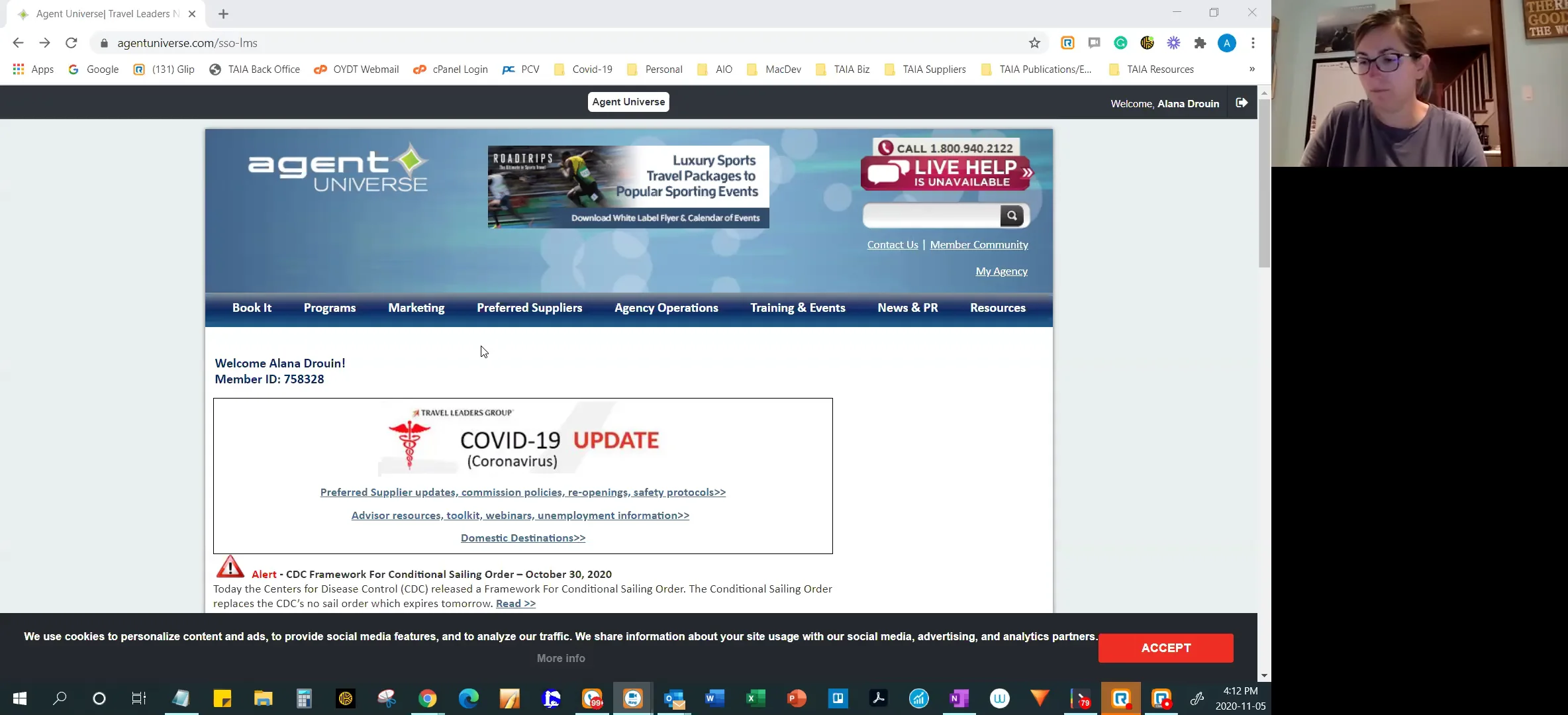Expand hidden bookmarks chevron
This screenshot has height=715, width=1568.
[1251, 69]
